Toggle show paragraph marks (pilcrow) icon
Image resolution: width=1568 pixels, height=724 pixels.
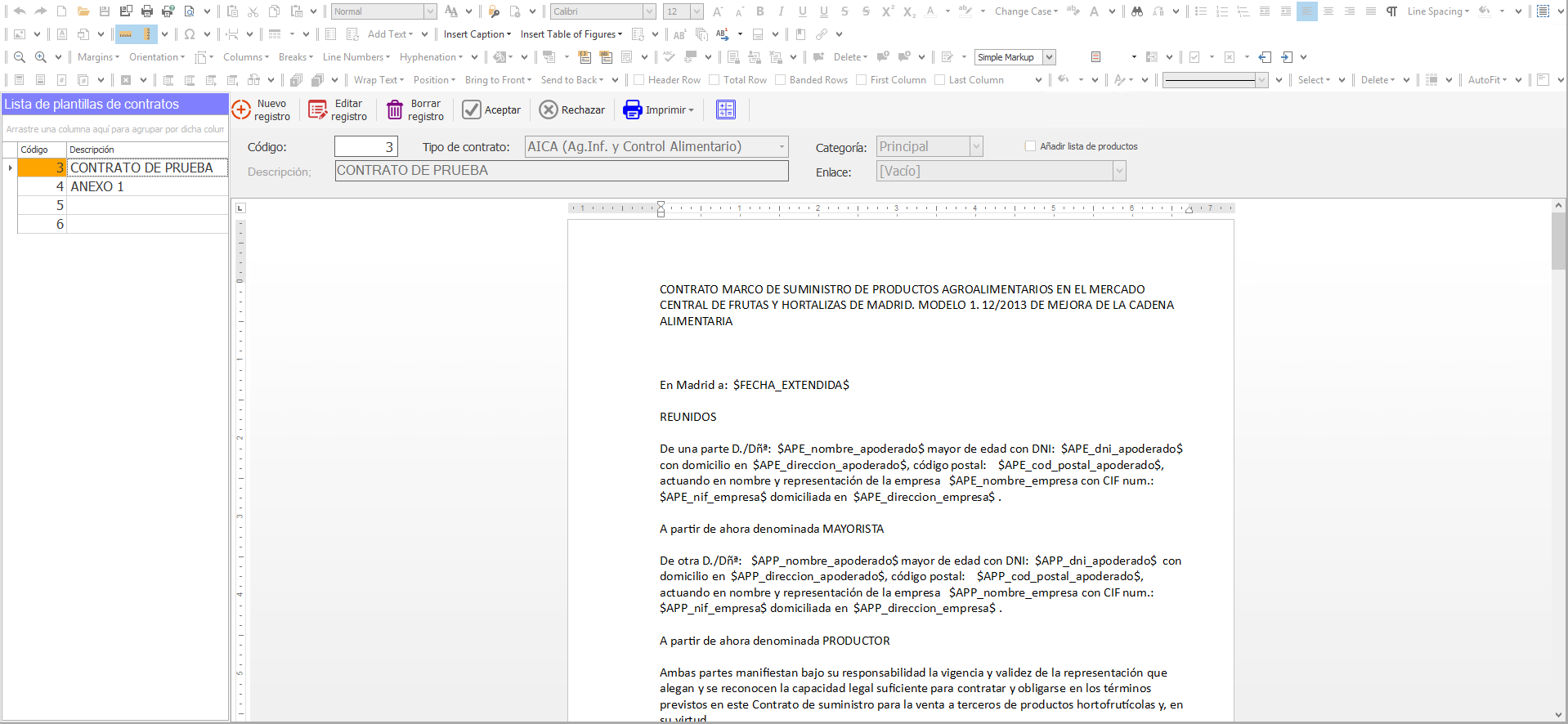(1391, 11)
